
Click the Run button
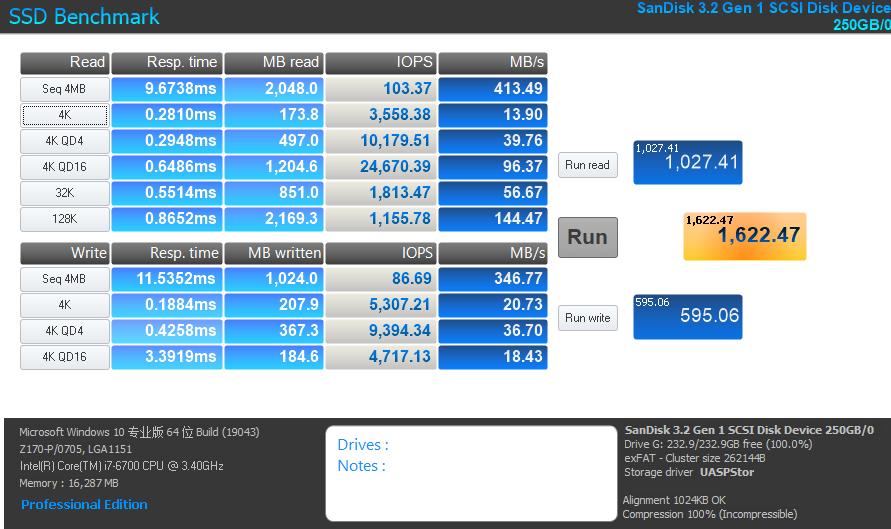(x=588, y=238)
